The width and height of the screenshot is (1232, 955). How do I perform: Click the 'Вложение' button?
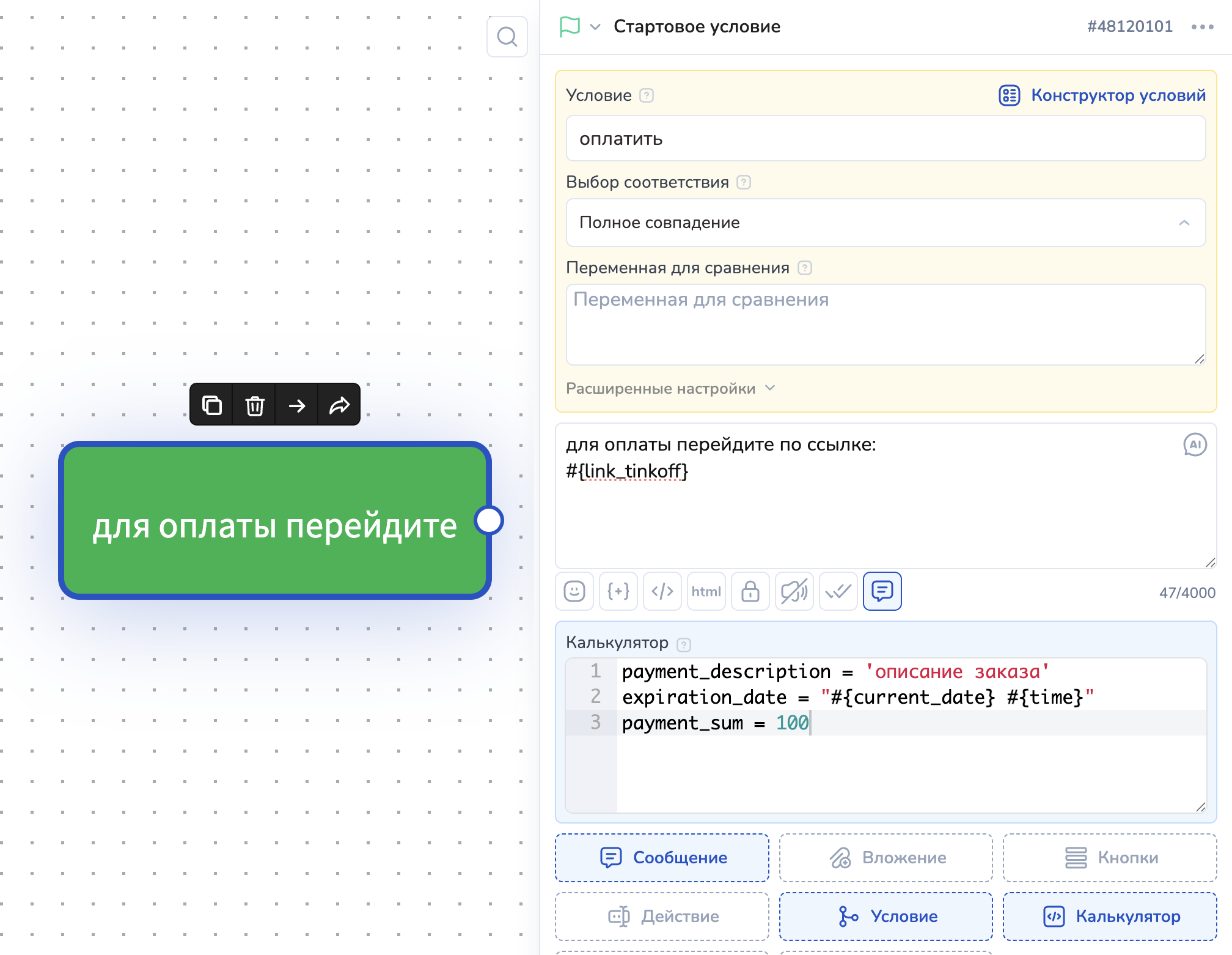tap(886, 858)
